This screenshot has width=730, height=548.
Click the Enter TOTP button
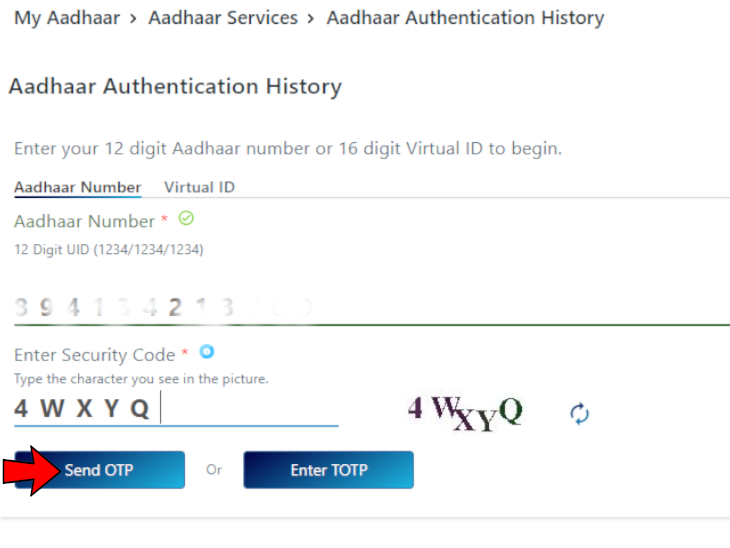pos(328,470)
